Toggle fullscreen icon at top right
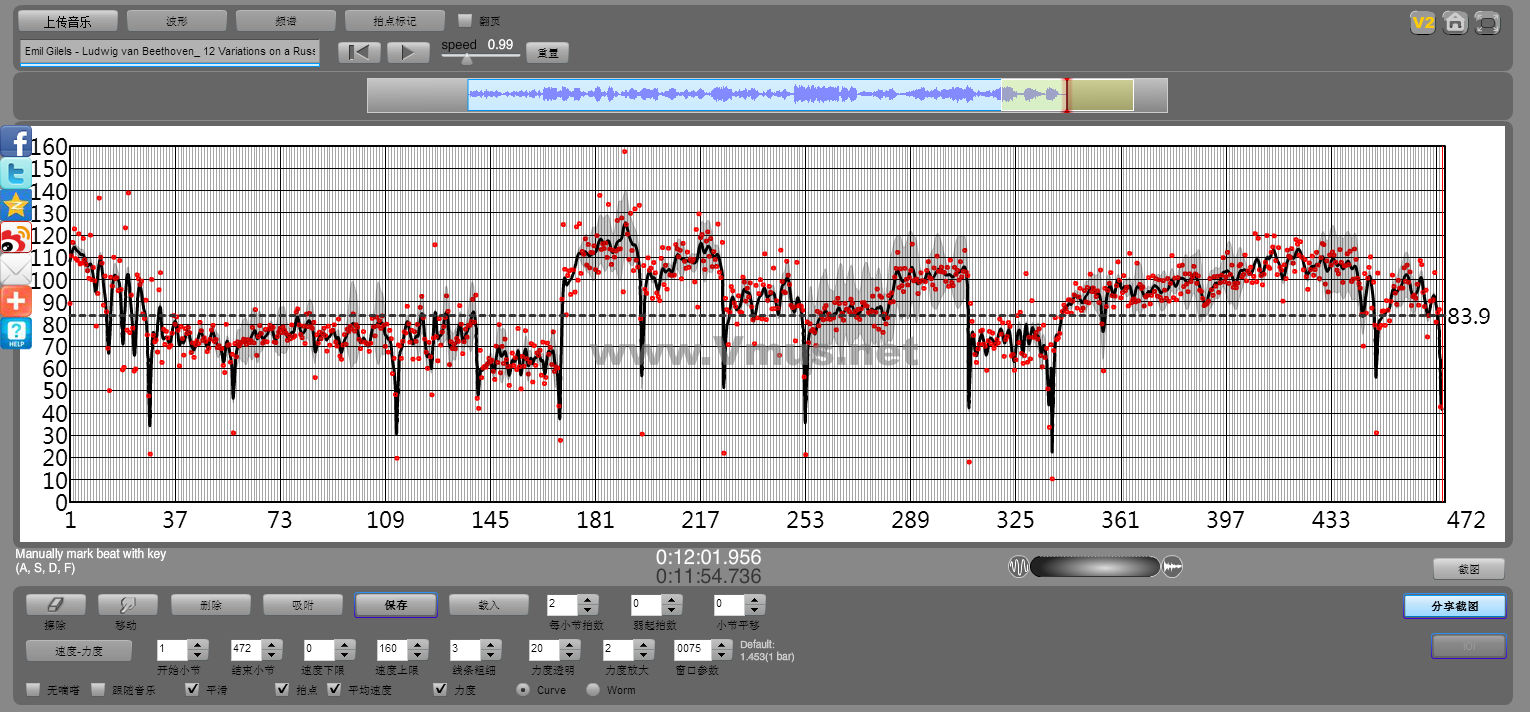This screenshot has height=712, width=1530. click(x=1488, y=23)
